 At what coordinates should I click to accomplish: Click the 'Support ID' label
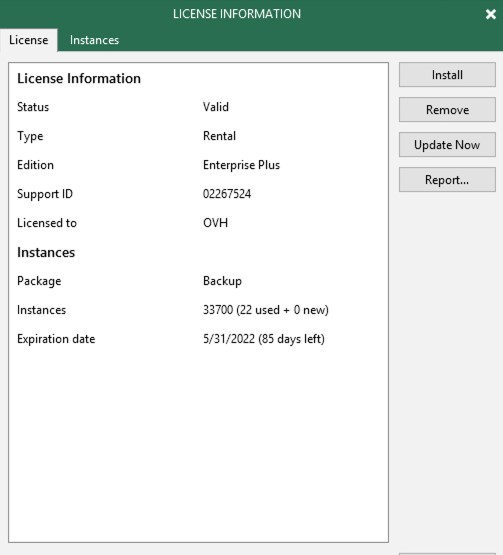[45, 194]
